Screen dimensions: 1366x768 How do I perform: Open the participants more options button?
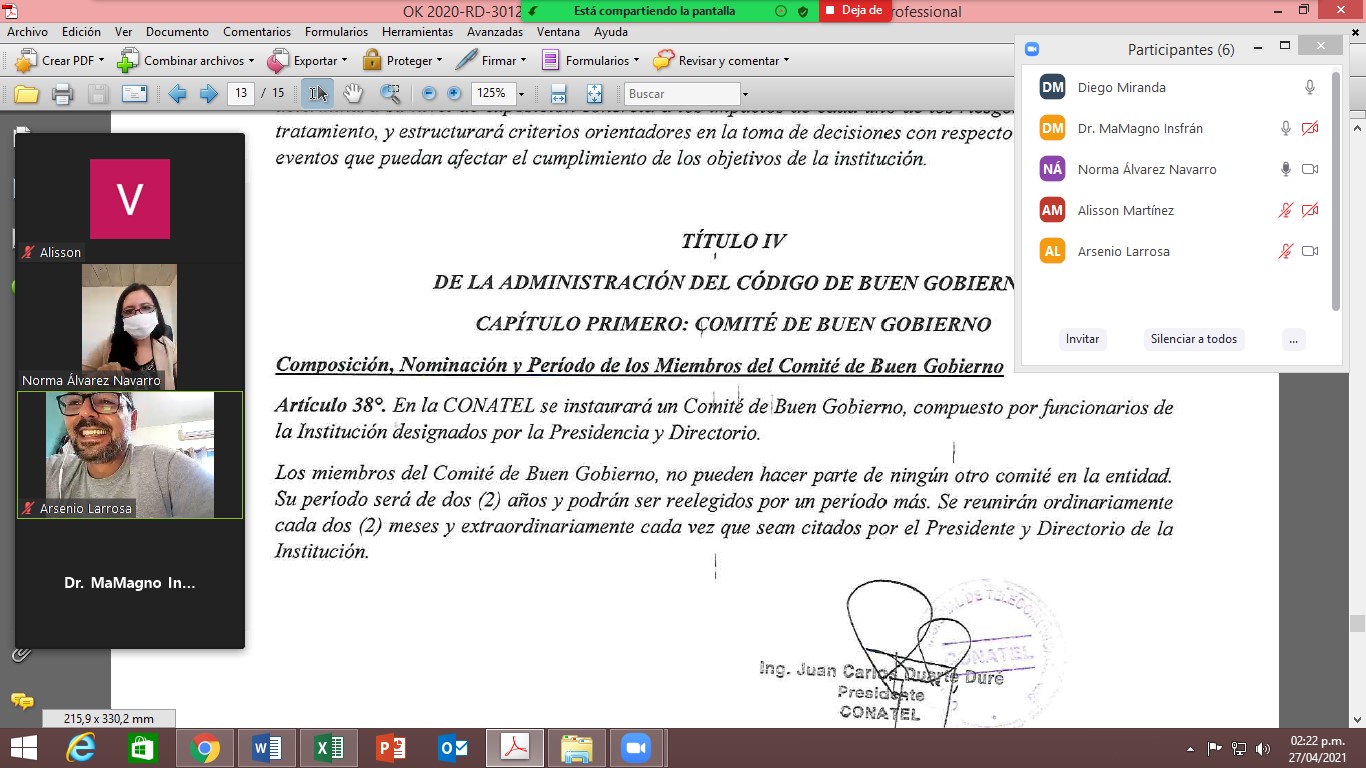(x=1293, y=339)
